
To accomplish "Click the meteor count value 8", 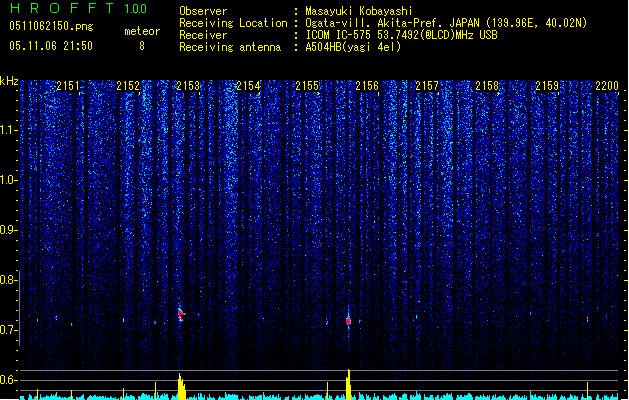I will pyautogui.click(x=142, y=46).
